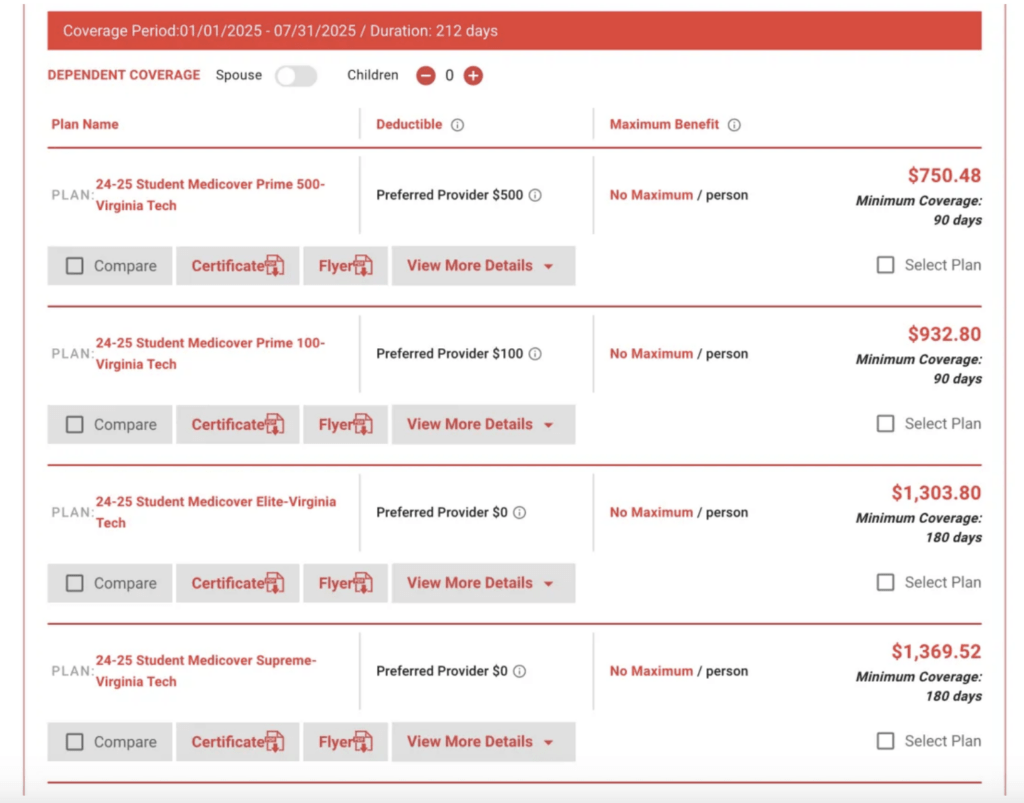Download Certificate for Prime 500 plan
This screenshot has width=1024, height=803.
click(x=238, y=266)
